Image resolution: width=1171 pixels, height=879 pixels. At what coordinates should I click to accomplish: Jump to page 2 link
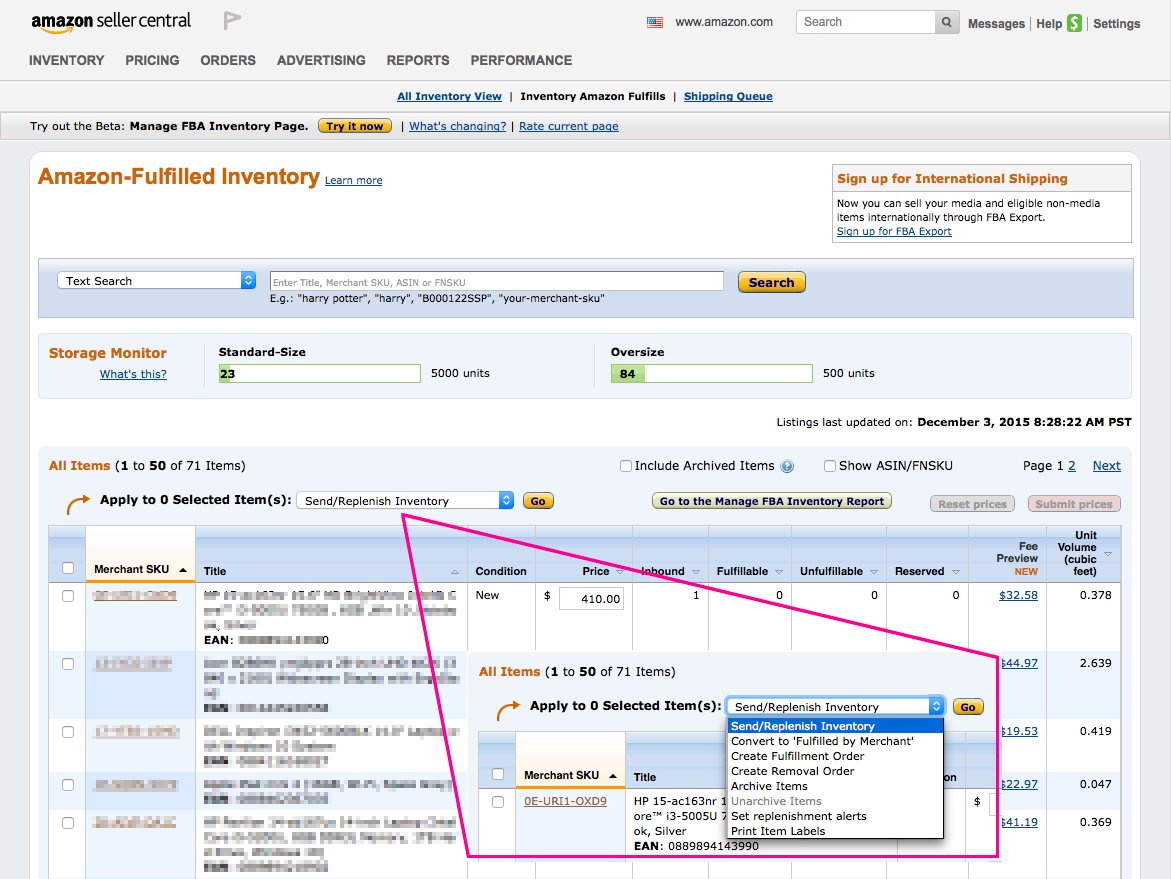point(1072,466)
